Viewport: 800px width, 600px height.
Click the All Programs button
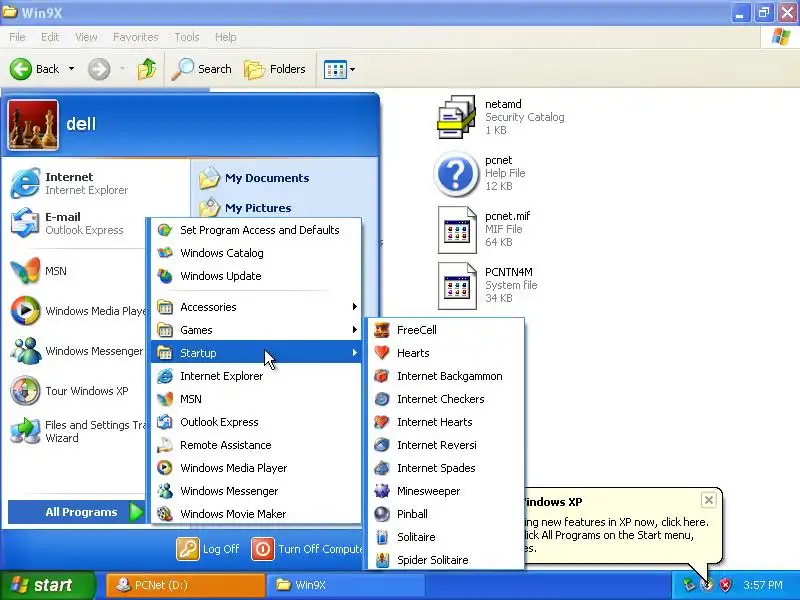pos(77,512)
